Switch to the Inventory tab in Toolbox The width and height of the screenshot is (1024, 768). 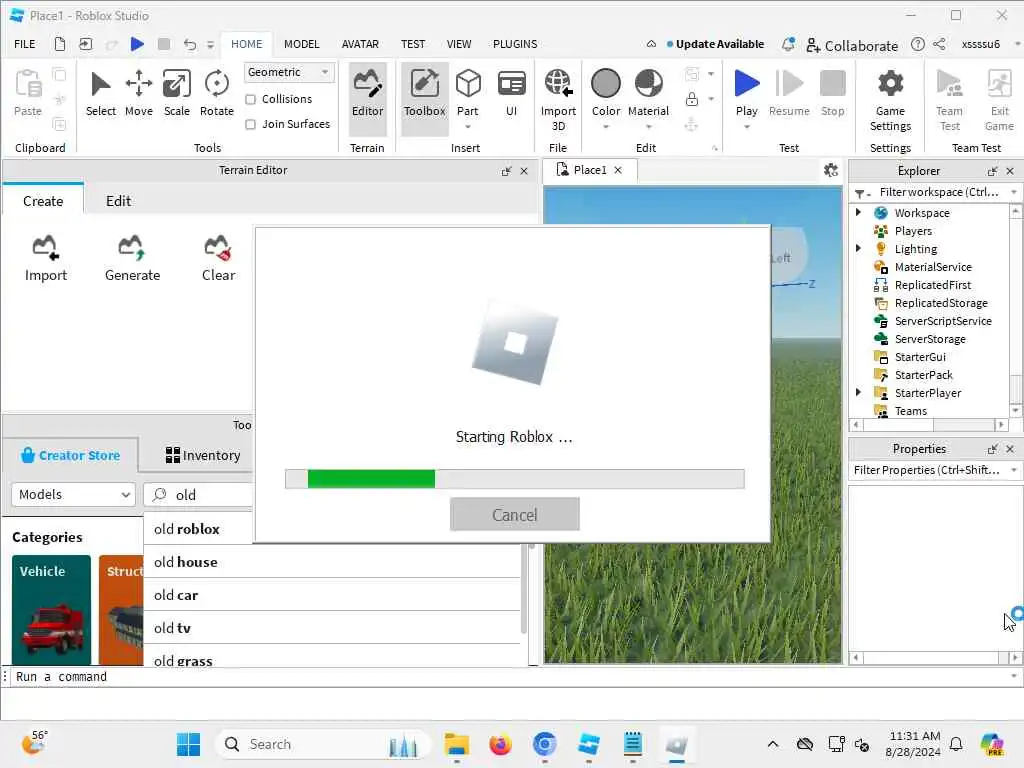(202, 455)
